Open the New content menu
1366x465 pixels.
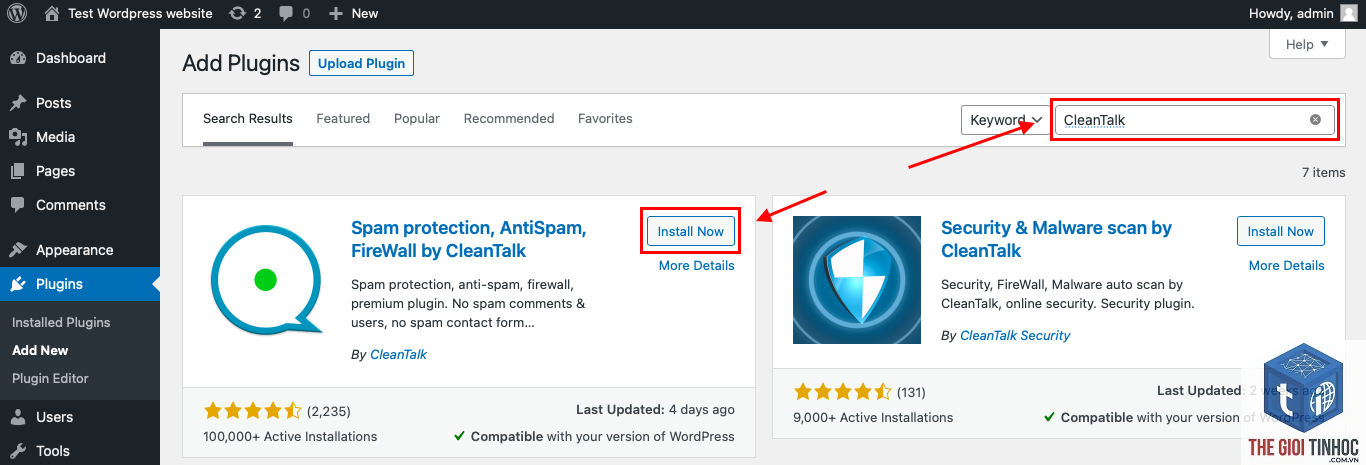point(353,13)
